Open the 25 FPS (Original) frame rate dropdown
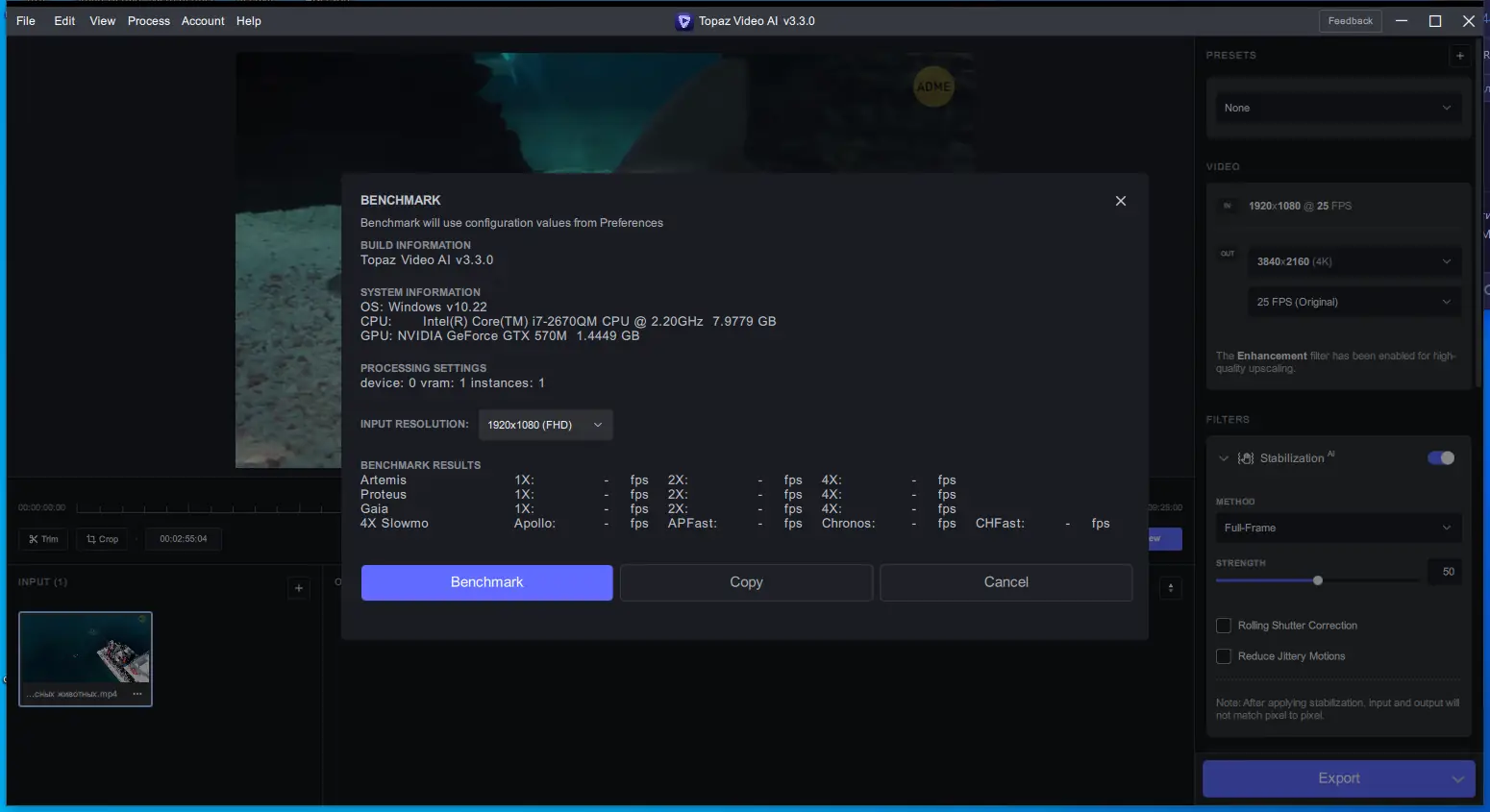1490x812 pixels. click(1354, 302)
